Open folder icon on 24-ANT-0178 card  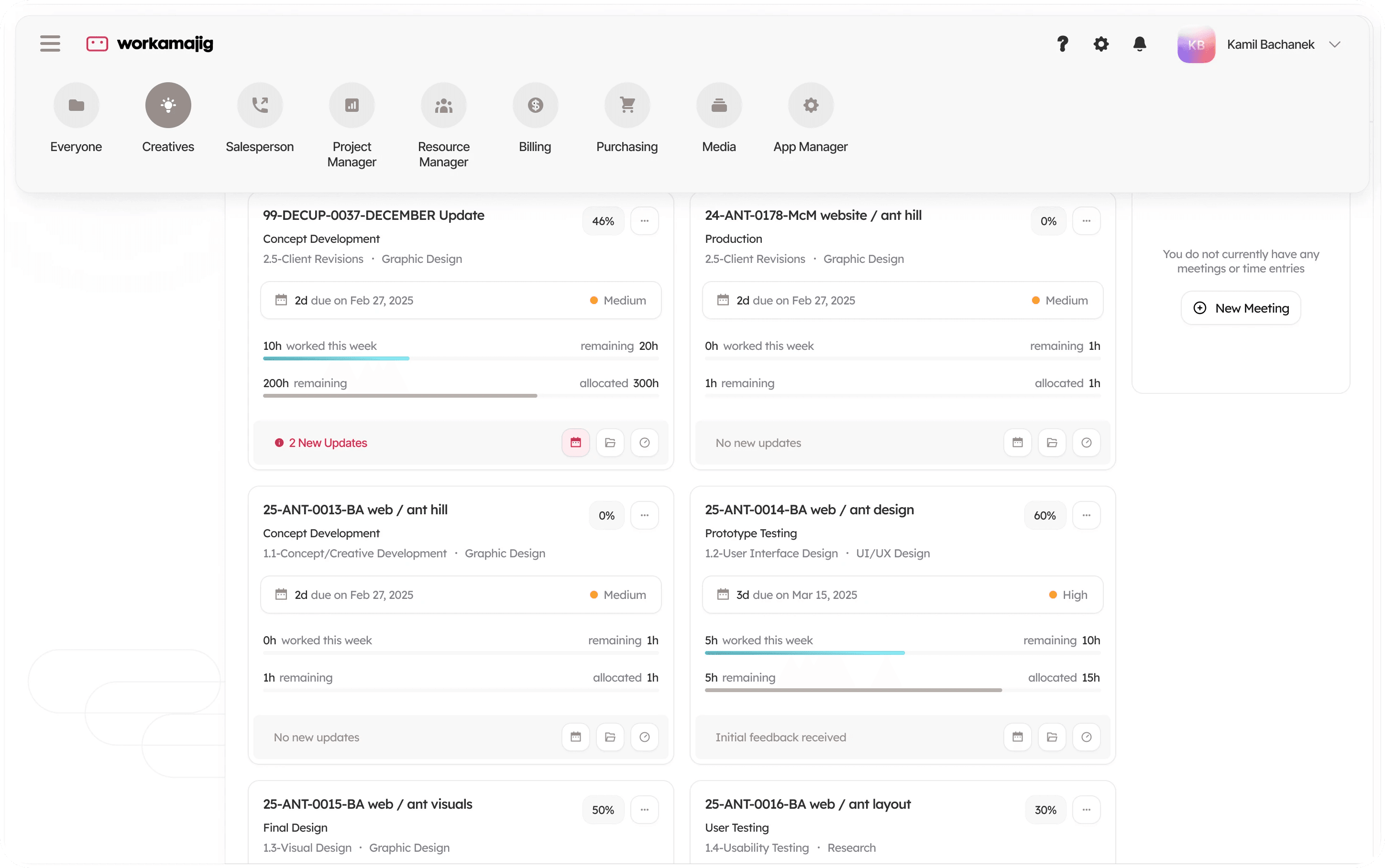[1052, 443]
